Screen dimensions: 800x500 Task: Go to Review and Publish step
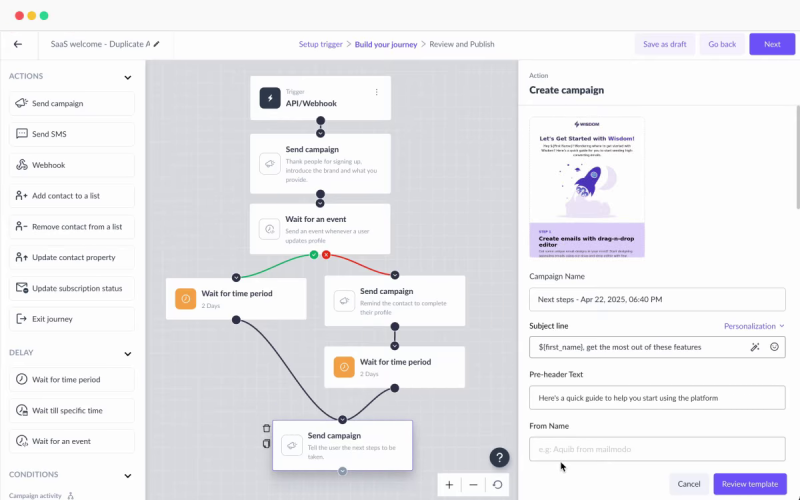(x=462, y=44)
